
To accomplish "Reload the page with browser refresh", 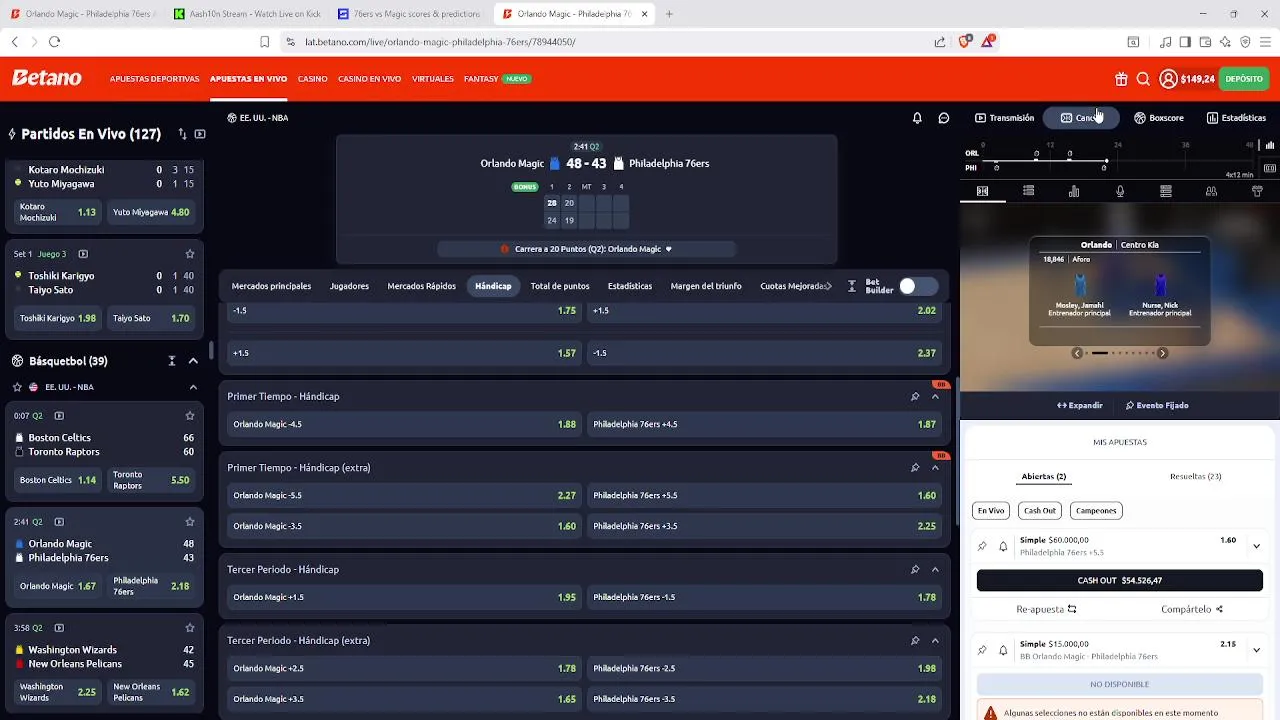I will (54, 42).
